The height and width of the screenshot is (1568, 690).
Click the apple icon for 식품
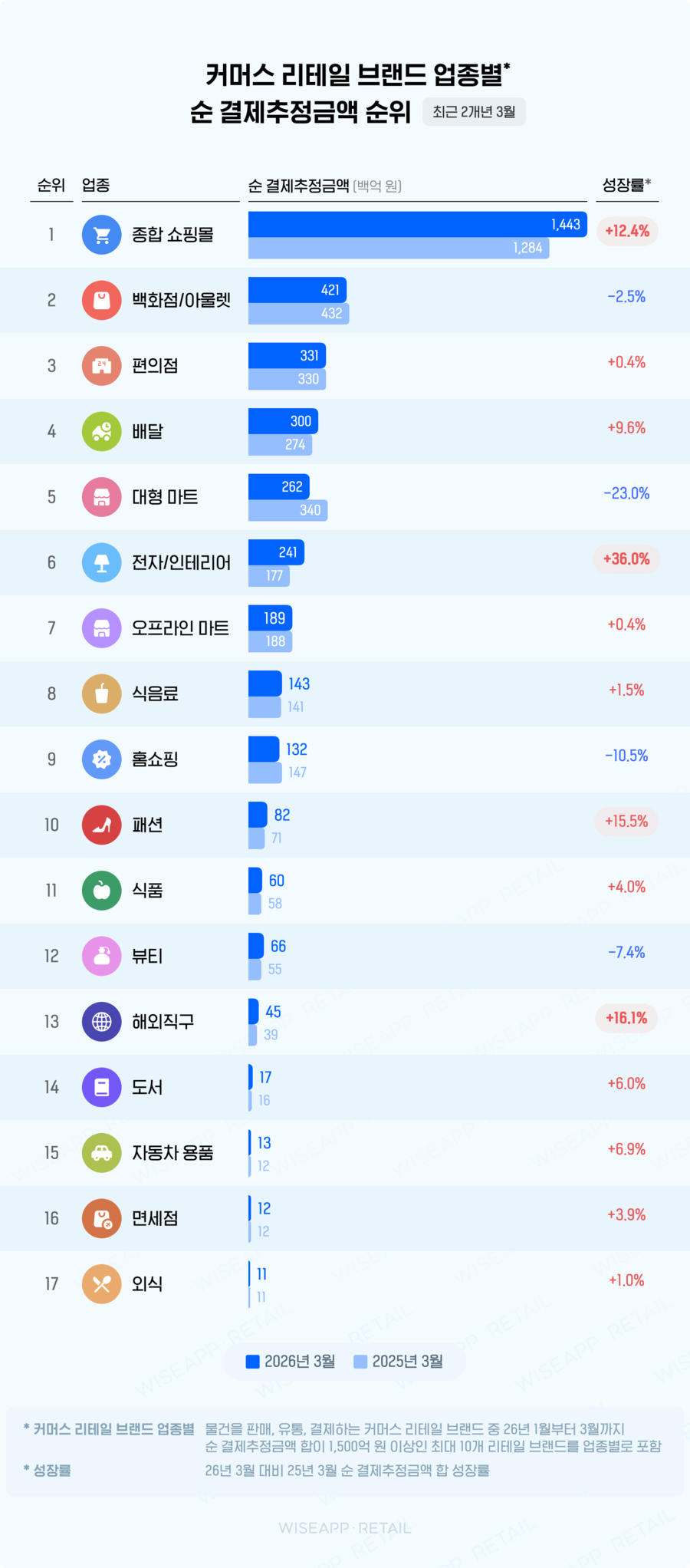[x=101, y=891]
